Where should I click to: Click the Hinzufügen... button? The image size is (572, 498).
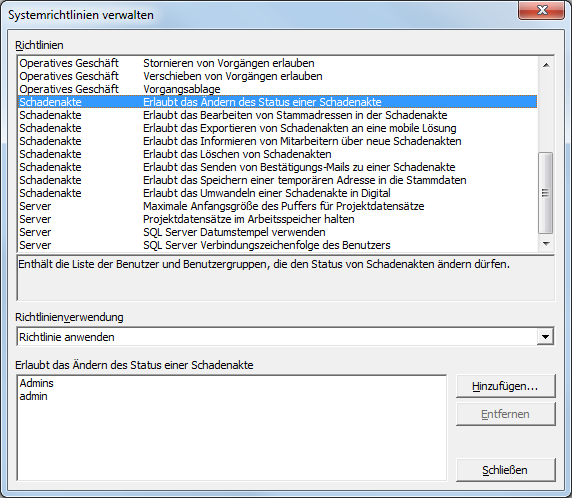pos(506,386)
